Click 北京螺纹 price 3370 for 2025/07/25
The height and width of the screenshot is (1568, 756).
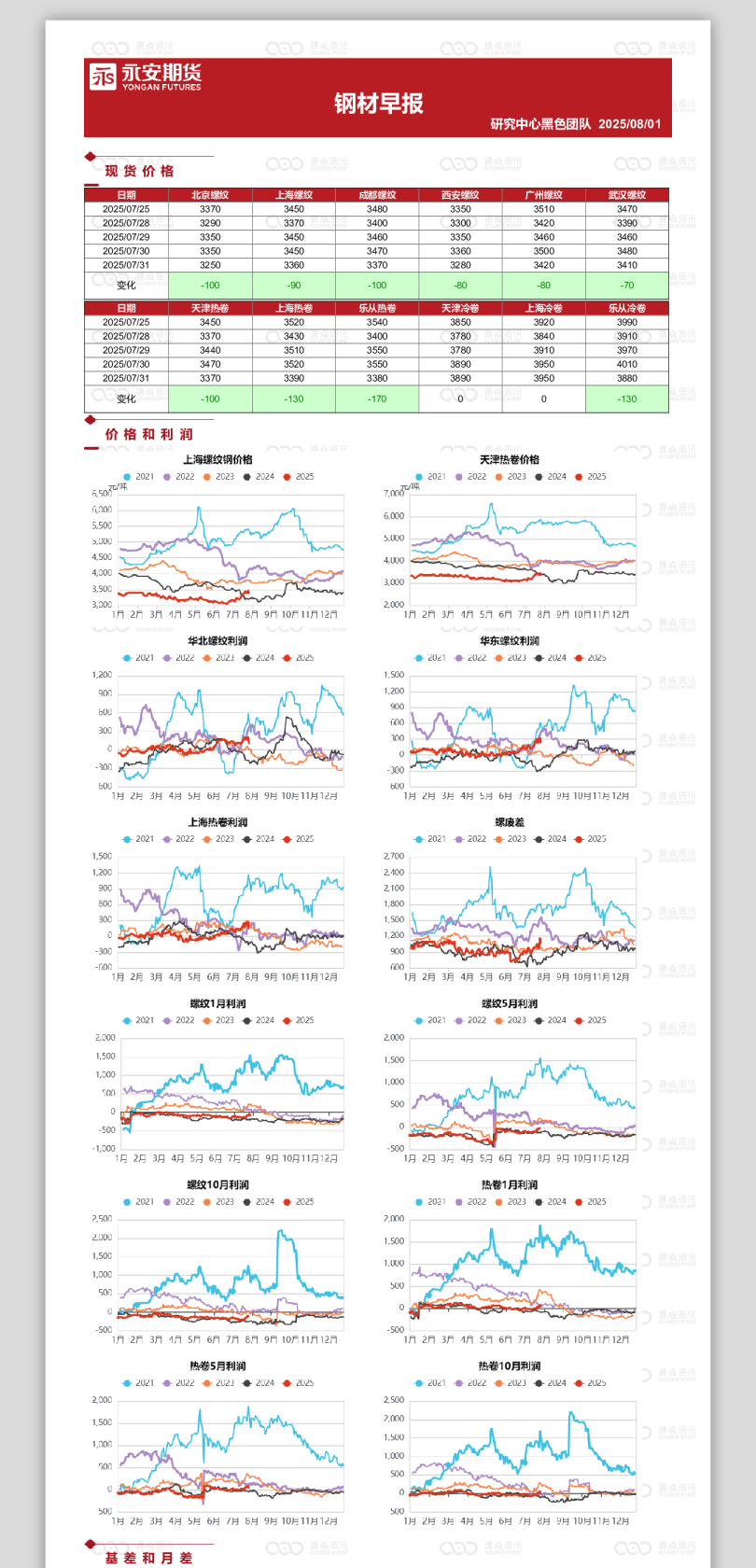[210, 209]
